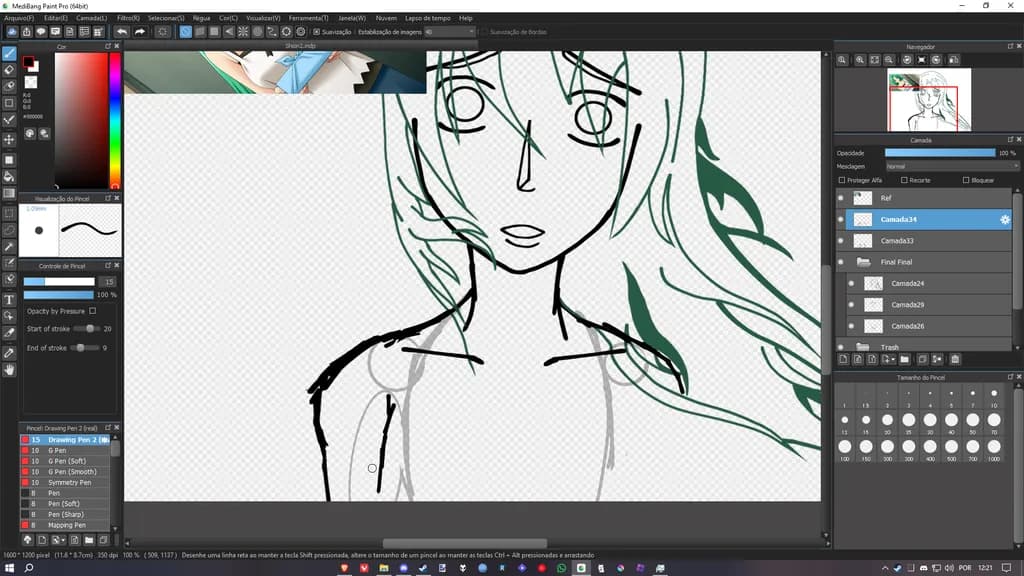Viewport: 1024px width, 576px height.
Task: Expand the Trash folder
Action: pyautogui.click(x=863, y=347)
